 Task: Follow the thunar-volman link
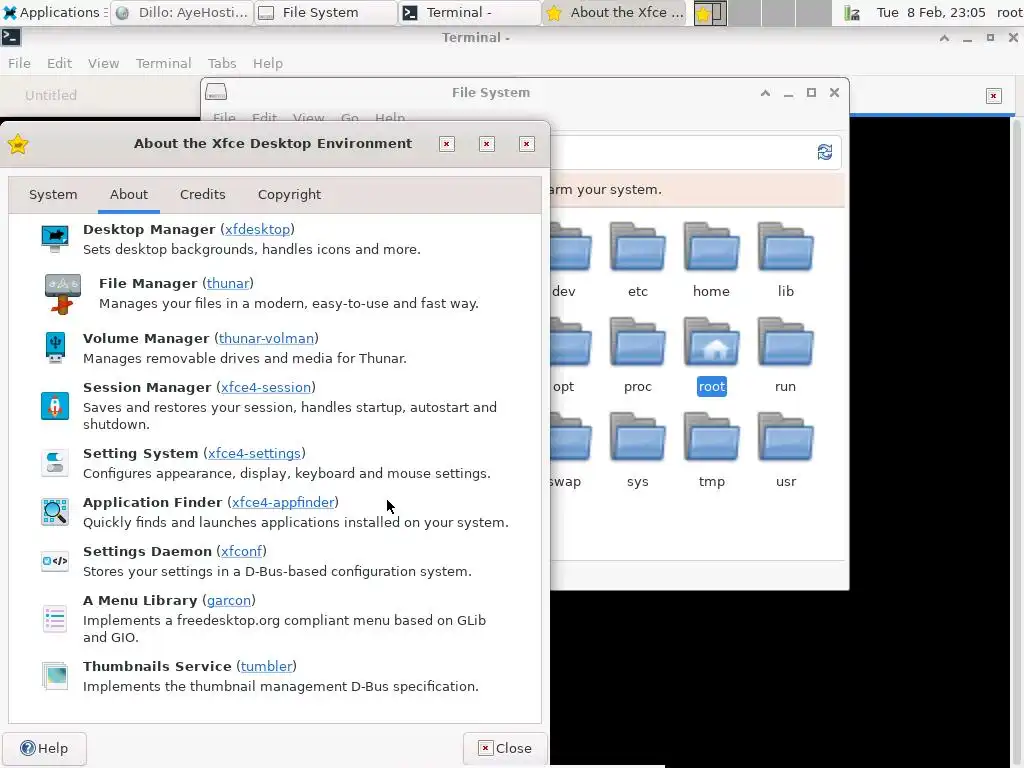pos(266,338)
